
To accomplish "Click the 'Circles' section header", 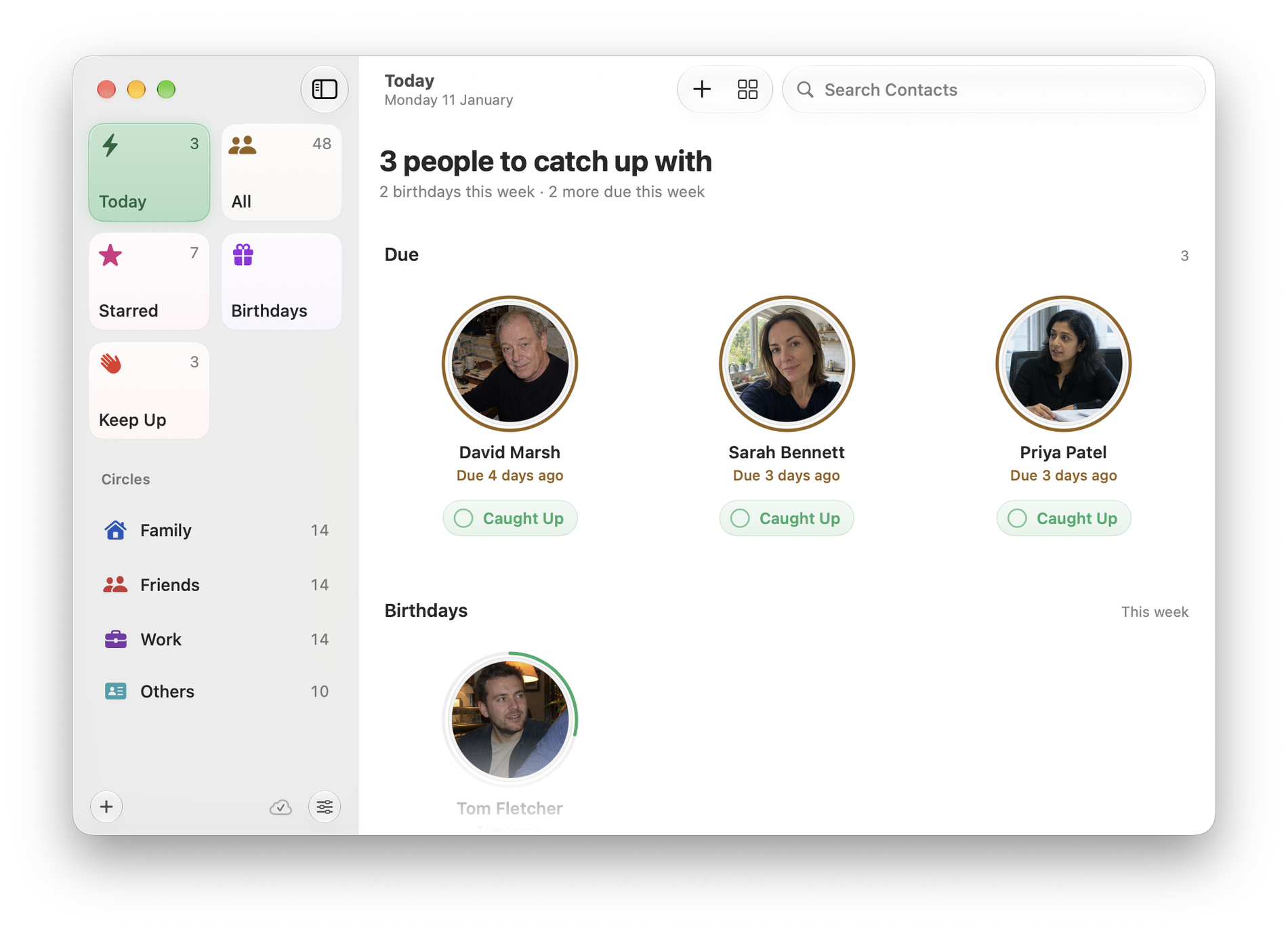I will (125, 479).
